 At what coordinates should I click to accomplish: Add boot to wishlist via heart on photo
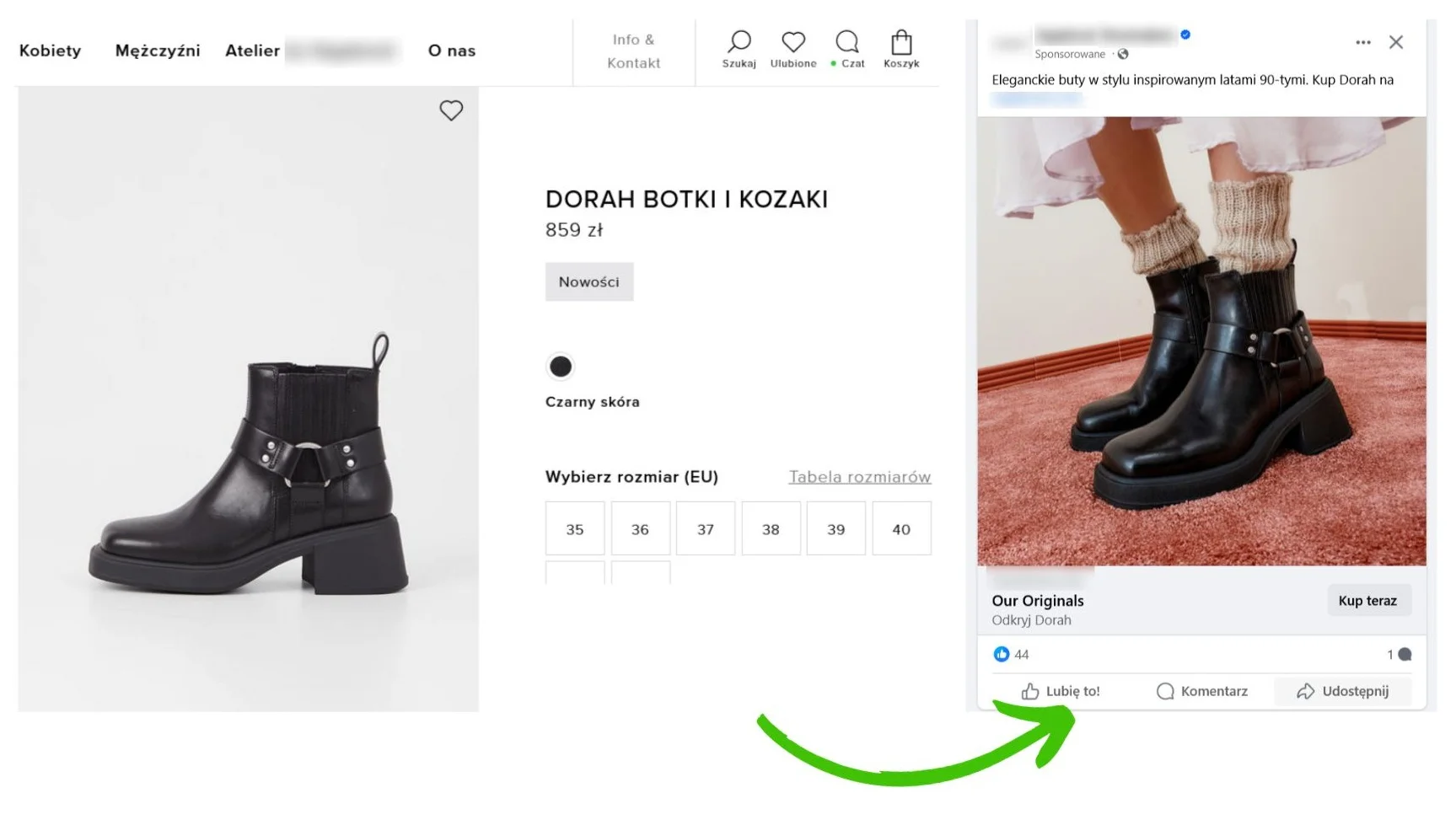pos(451,110)
